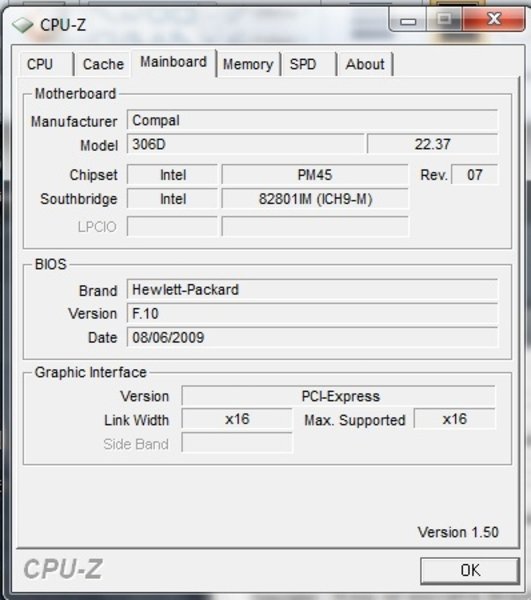Select the chipset PM45 field

315,175
